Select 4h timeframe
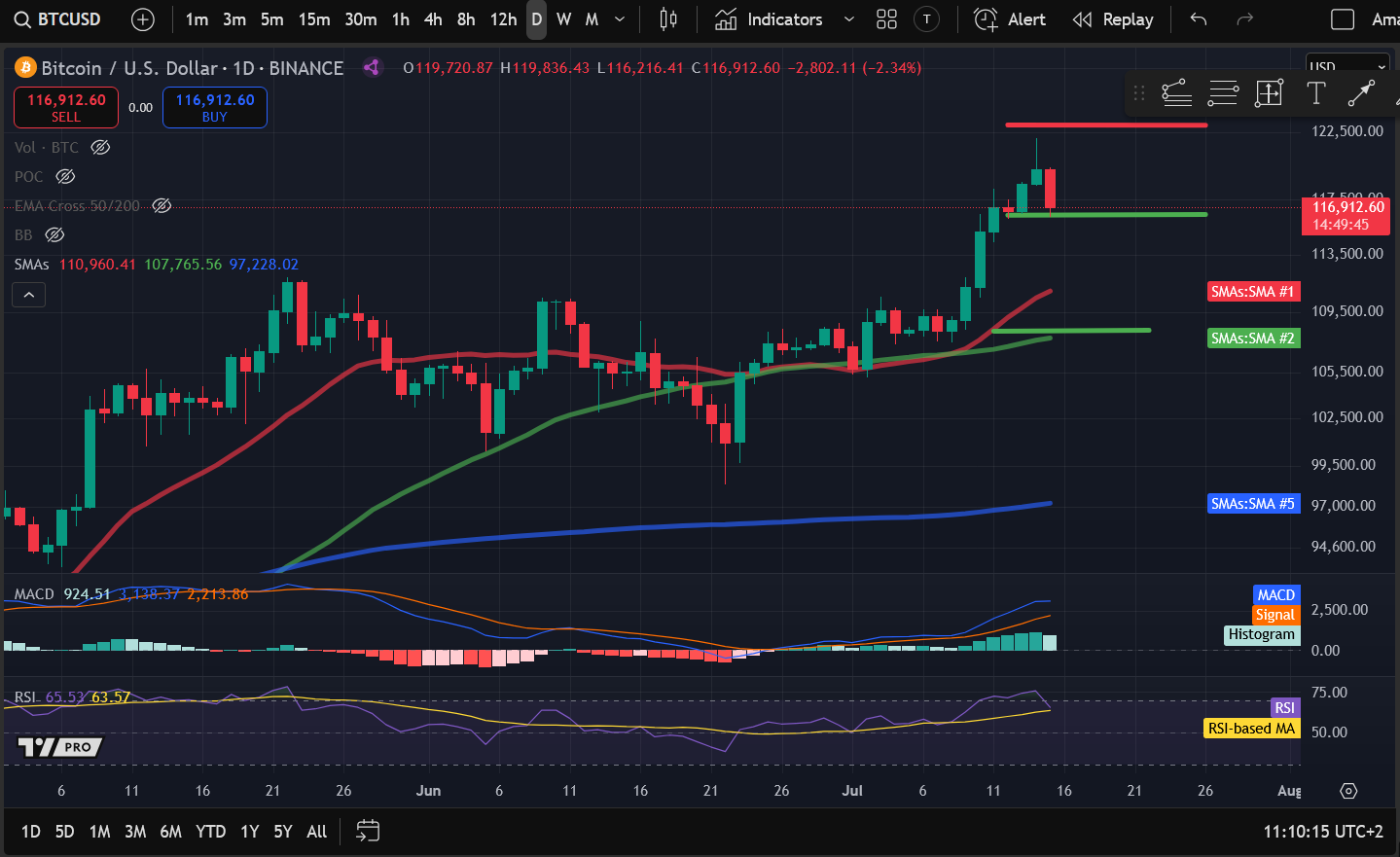Screen dimensions: 1400x857 (x=433, y=19)
